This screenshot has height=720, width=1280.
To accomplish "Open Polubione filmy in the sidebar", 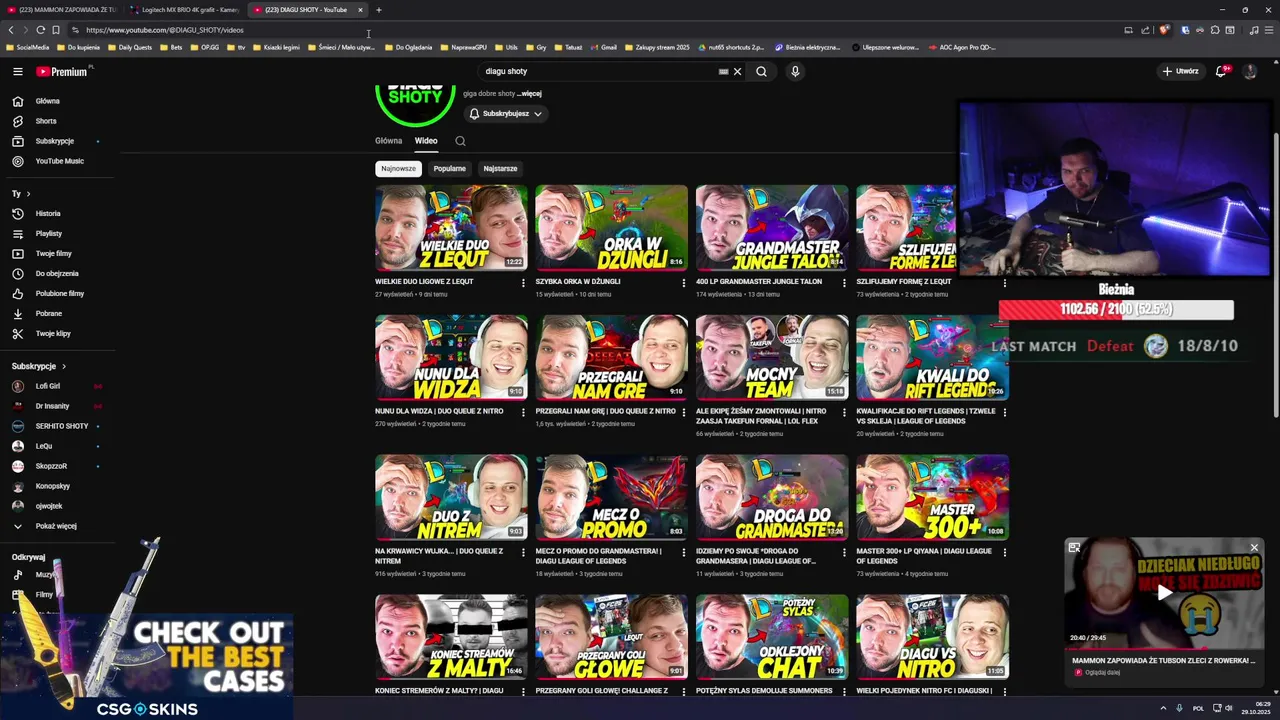I will [60, 293].
